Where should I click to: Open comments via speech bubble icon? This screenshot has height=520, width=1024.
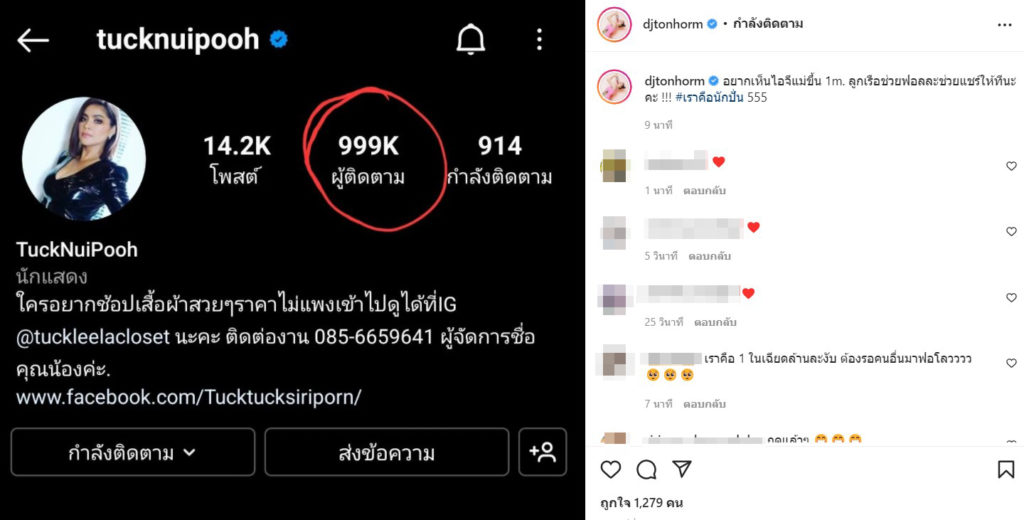[647, 469]
